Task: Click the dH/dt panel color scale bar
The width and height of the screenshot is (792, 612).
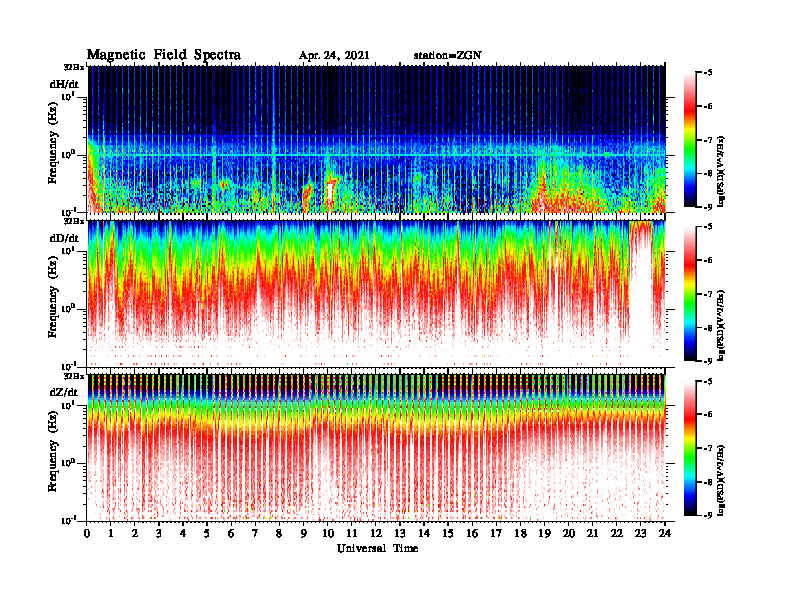Action: 690,140
